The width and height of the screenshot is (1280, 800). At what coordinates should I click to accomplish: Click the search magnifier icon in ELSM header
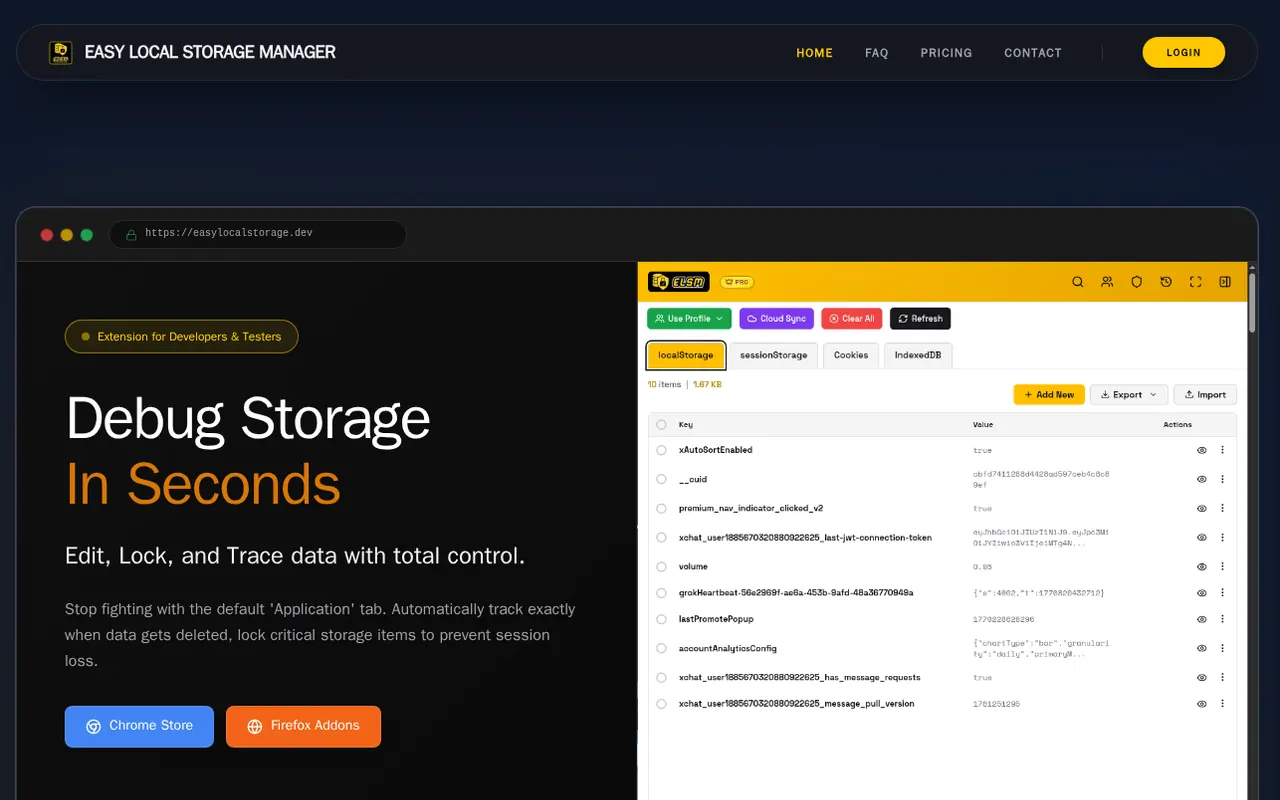[x=1077, y=282]
